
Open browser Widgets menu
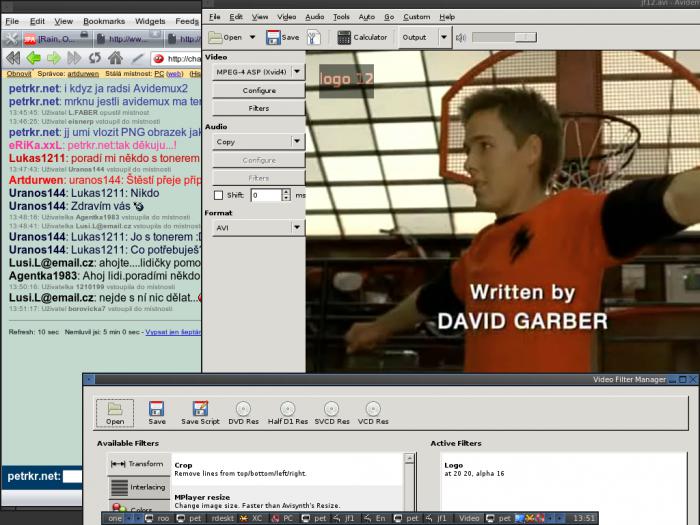[x=150, y=21]
